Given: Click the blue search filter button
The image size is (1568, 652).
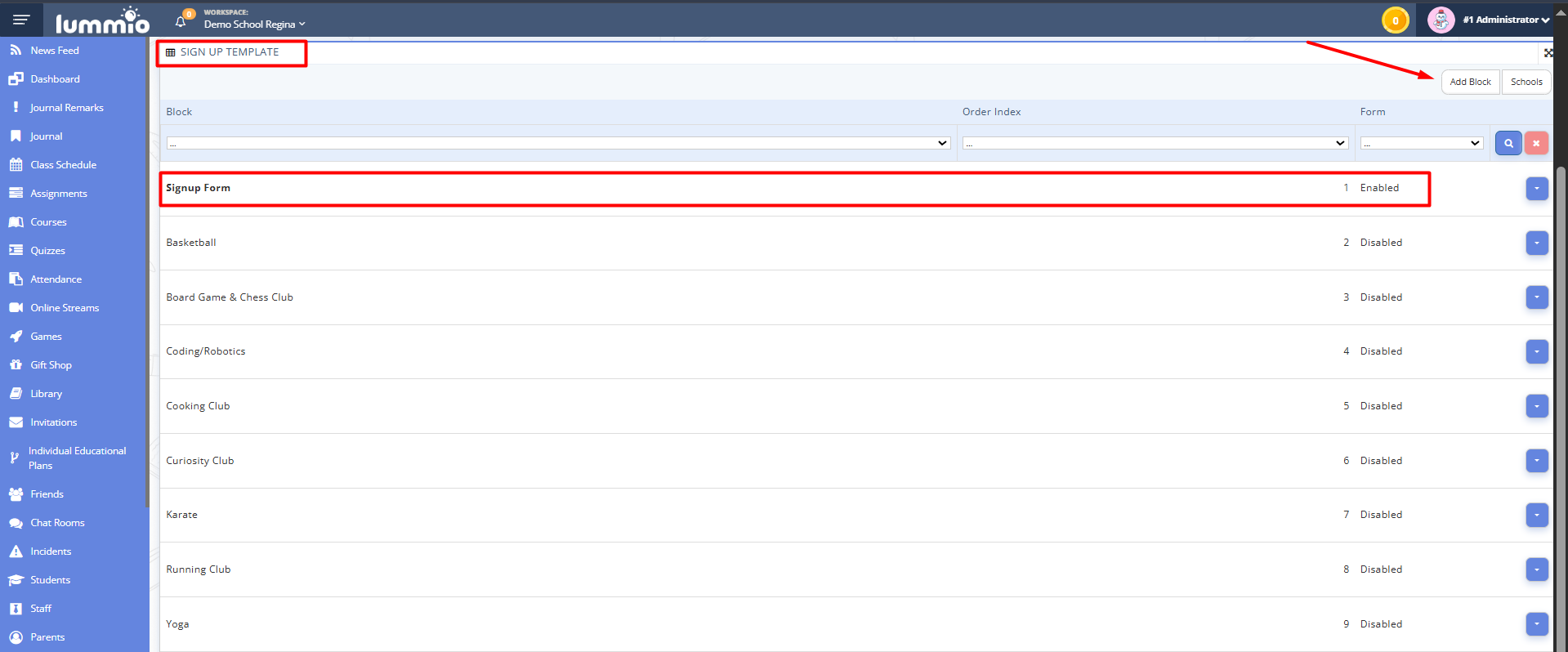Looking at the screenshot, I should pos(1508,143).
